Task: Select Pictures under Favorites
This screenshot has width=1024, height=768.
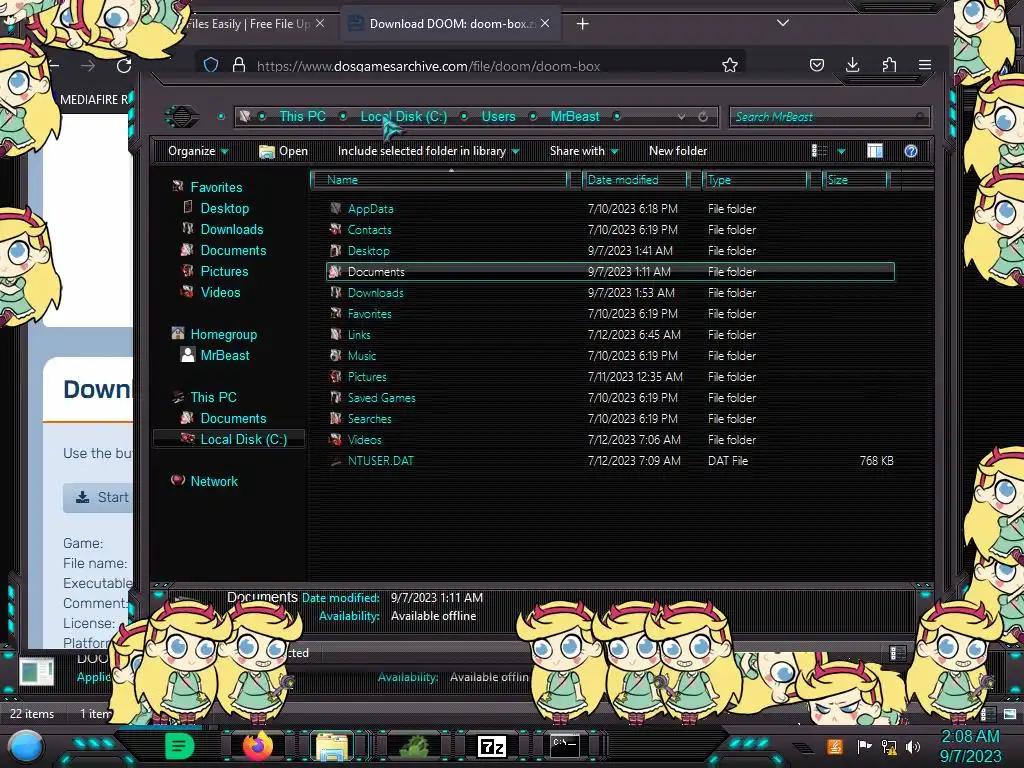Action: [x=216, y=271]
